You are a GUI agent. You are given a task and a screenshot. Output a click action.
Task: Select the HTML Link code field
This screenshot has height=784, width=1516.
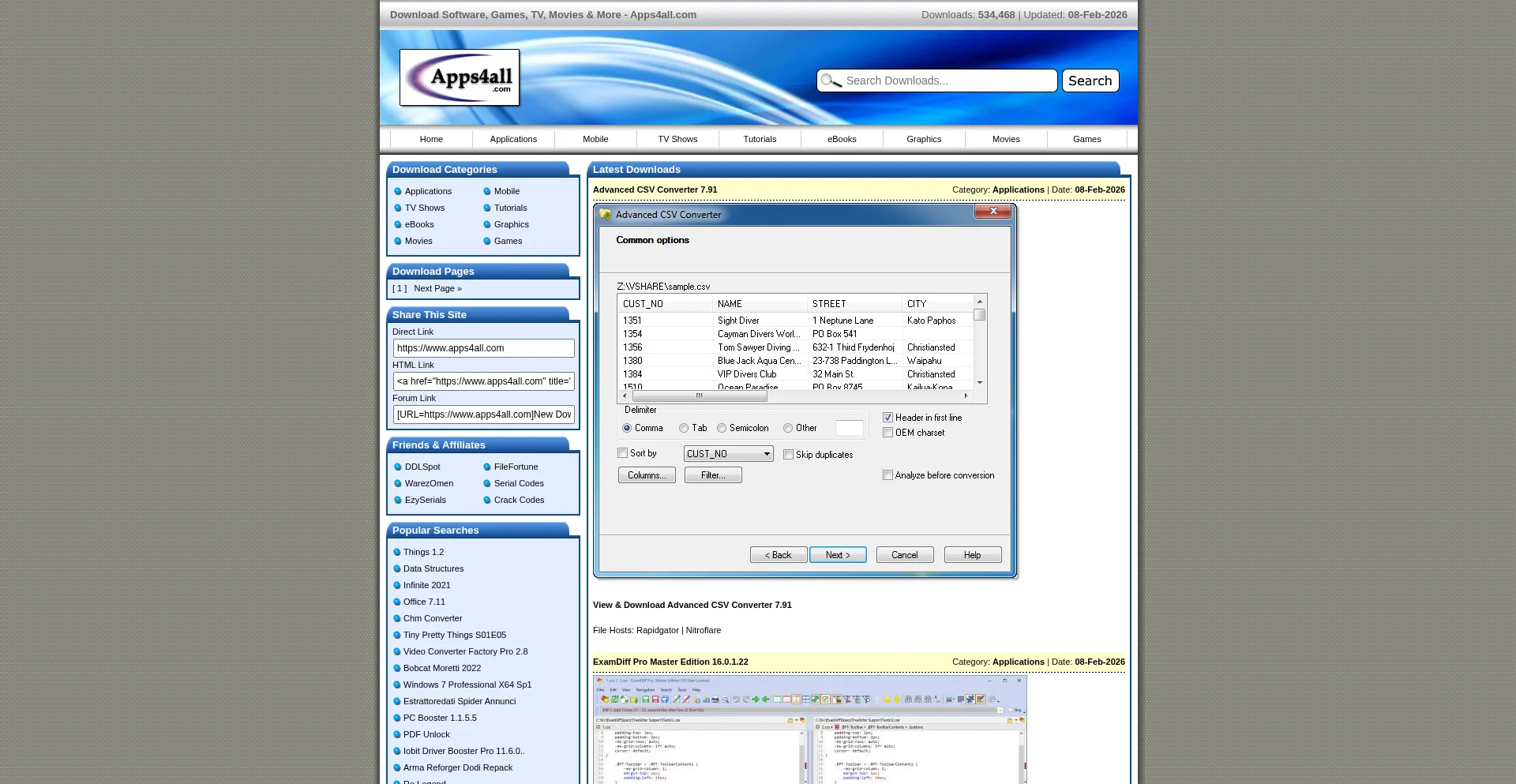[483, 381]
